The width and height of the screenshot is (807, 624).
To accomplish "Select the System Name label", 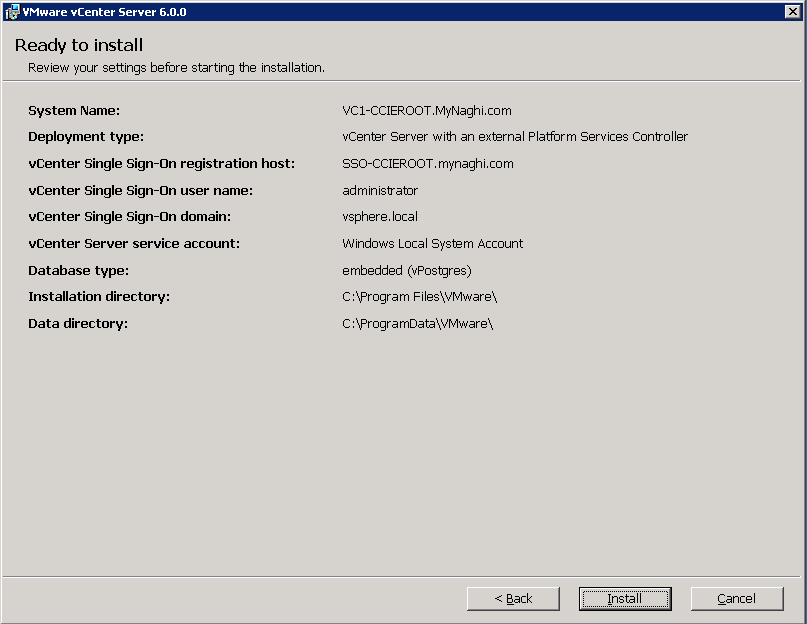I will (74, 110).
